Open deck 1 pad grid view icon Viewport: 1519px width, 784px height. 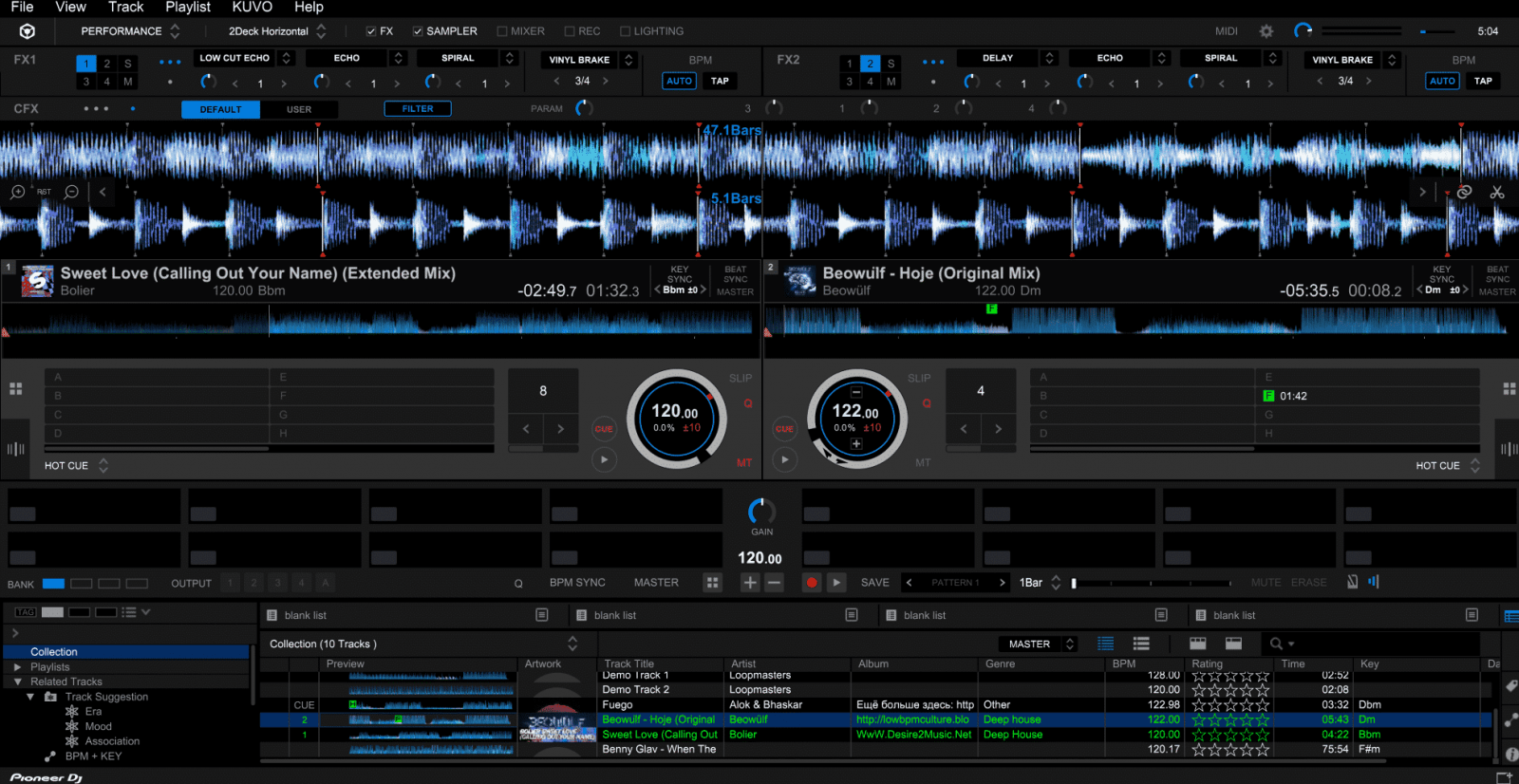click(x=15, y=389)
